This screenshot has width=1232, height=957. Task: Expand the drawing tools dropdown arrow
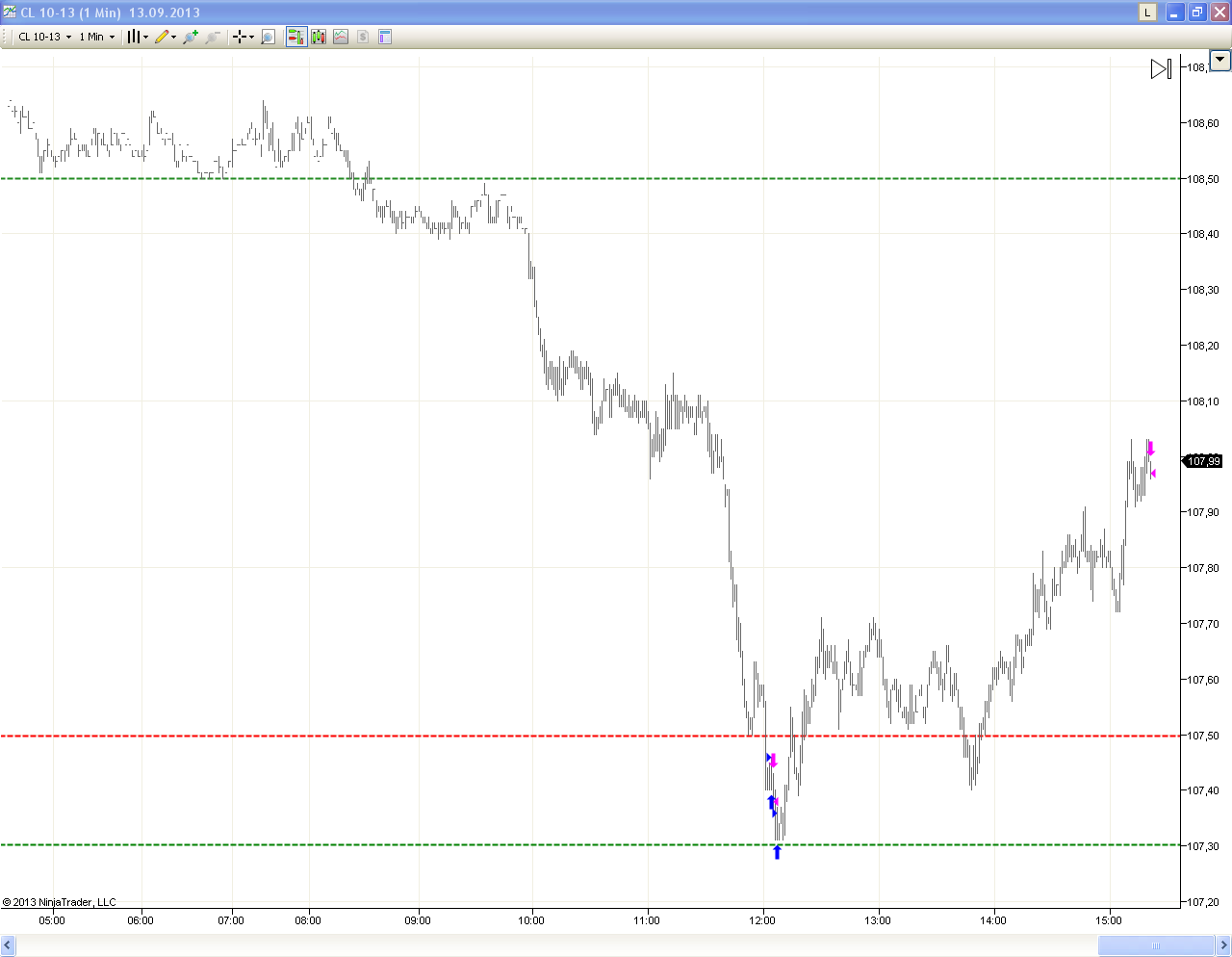[x=174, y=37]
